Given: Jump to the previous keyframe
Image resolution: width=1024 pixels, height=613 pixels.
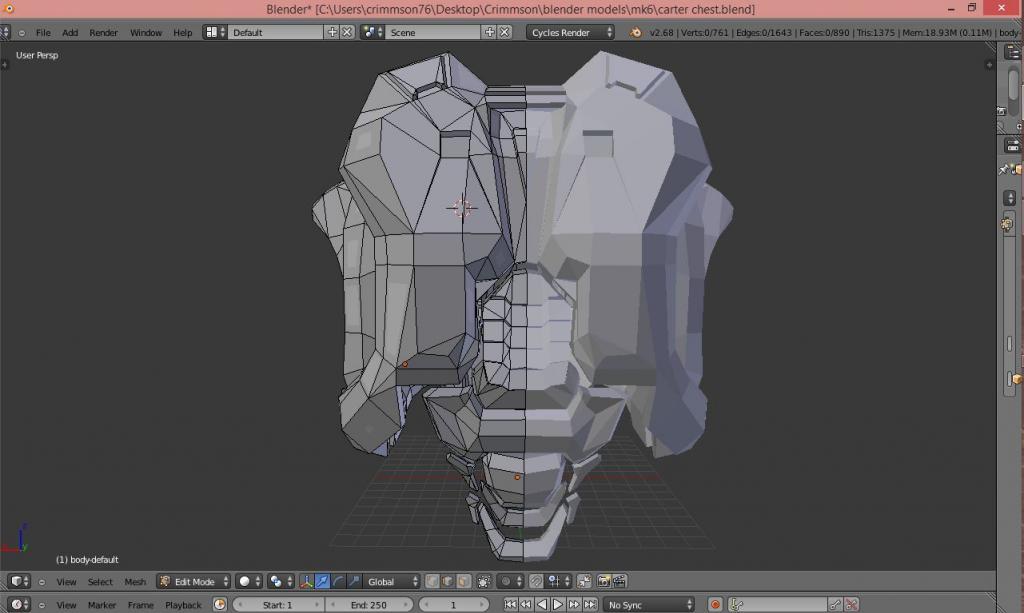Looking at the screenshot, I should [x=526, y=605].
